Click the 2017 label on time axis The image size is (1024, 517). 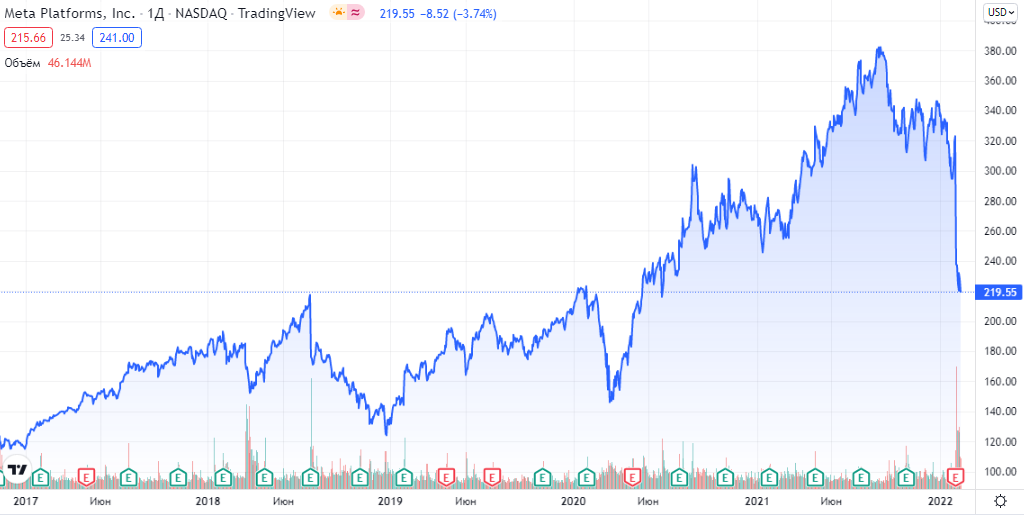[26, 501]
